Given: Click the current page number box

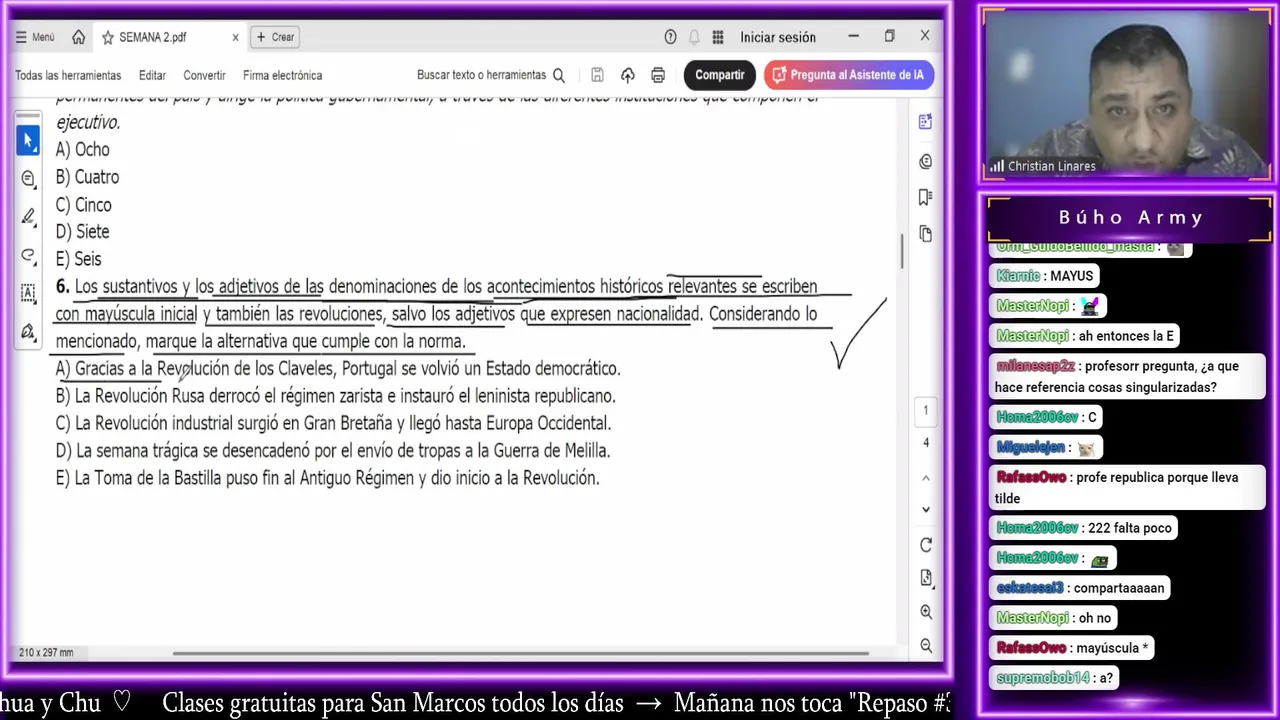Looking at the screenshot, I should coord(925,410).
